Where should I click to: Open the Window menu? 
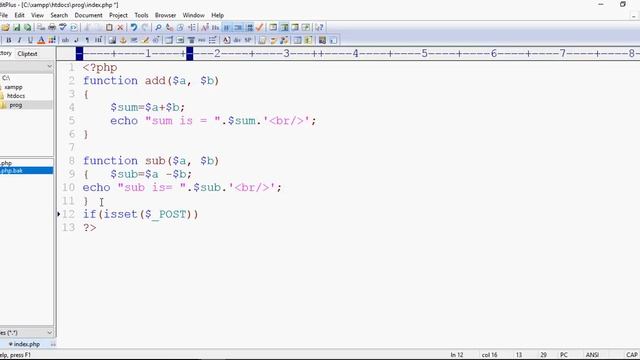tap(193, 15)
